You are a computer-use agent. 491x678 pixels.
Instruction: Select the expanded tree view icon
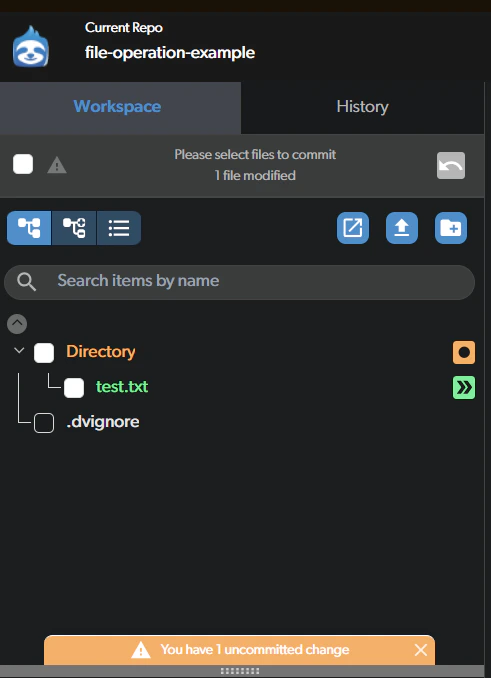coord(74,228)
